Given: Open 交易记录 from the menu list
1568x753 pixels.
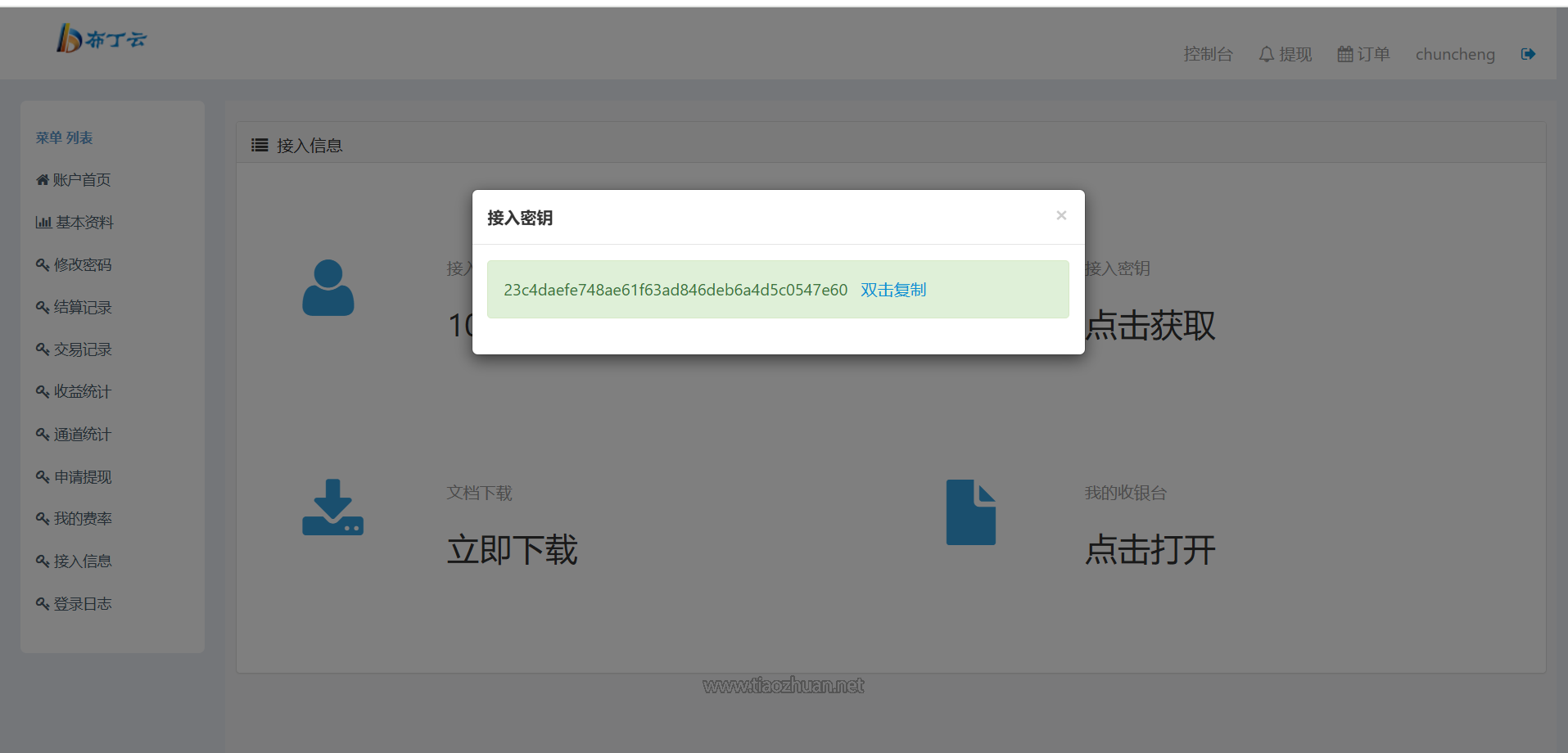Looking at the screenshot, I should (82, 349).
